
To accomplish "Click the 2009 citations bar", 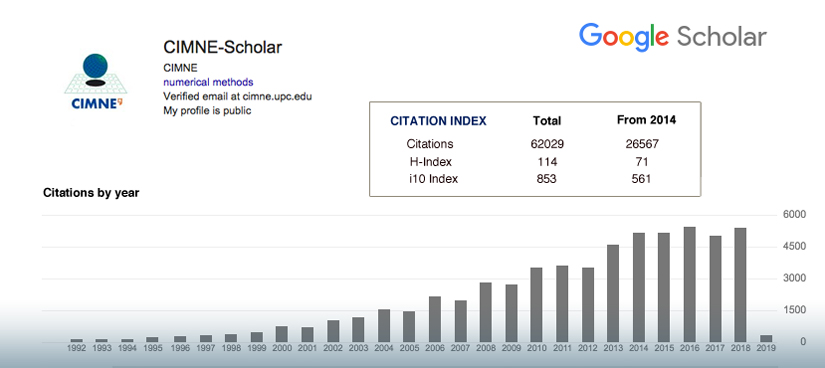I will coord(511,313).
